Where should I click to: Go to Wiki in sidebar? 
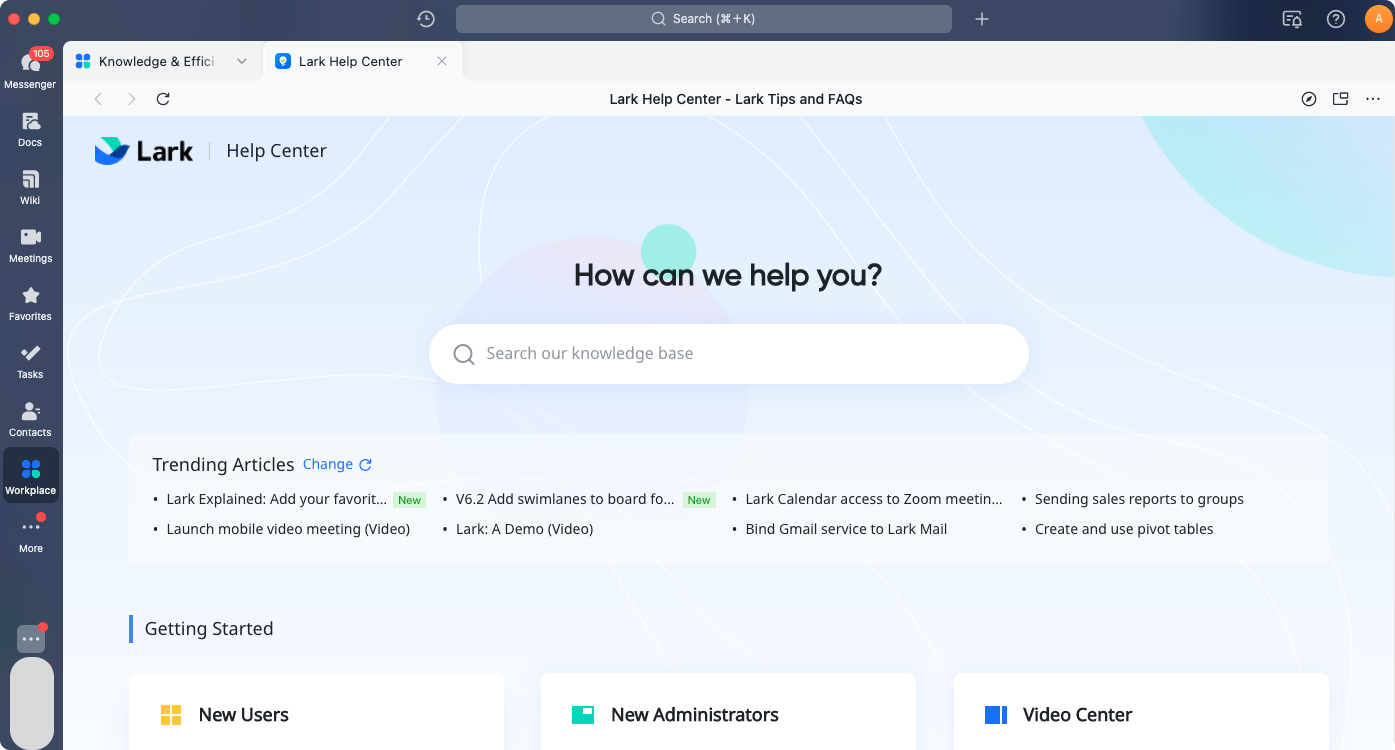[x=30, y=186]
